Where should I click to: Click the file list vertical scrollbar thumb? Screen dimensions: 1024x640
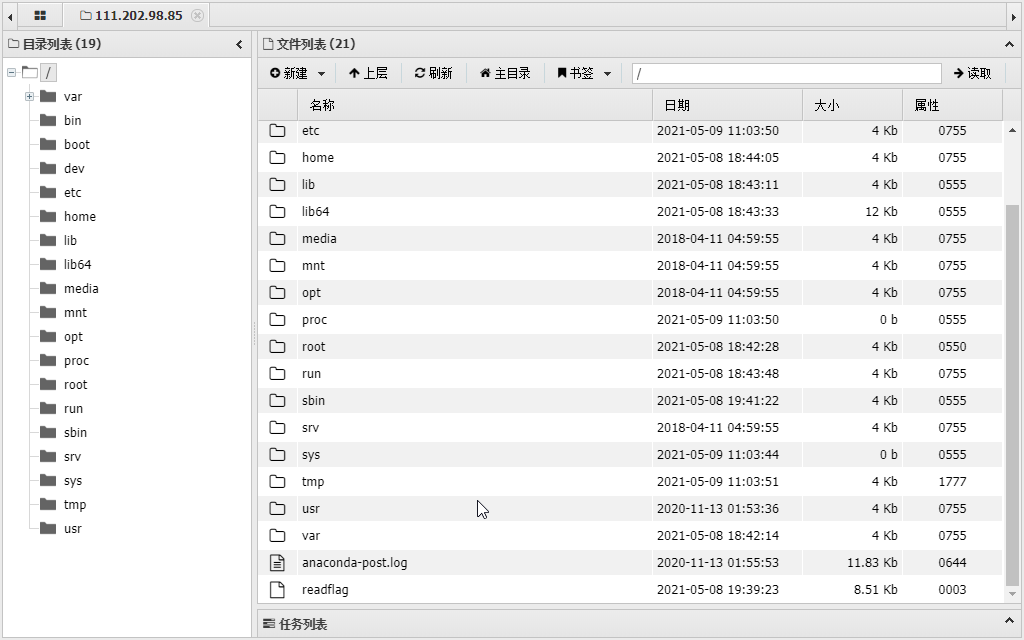1012,396
